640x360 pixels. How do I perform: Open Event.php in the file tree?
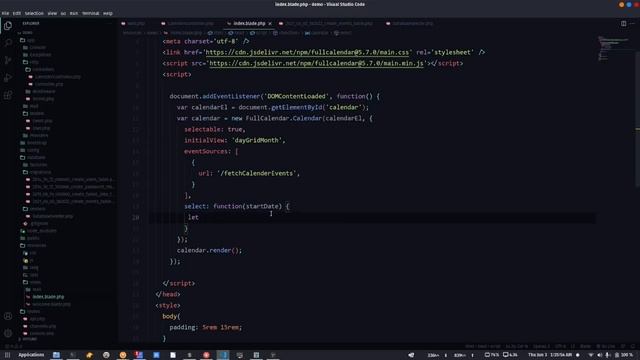tap(39, 121)
